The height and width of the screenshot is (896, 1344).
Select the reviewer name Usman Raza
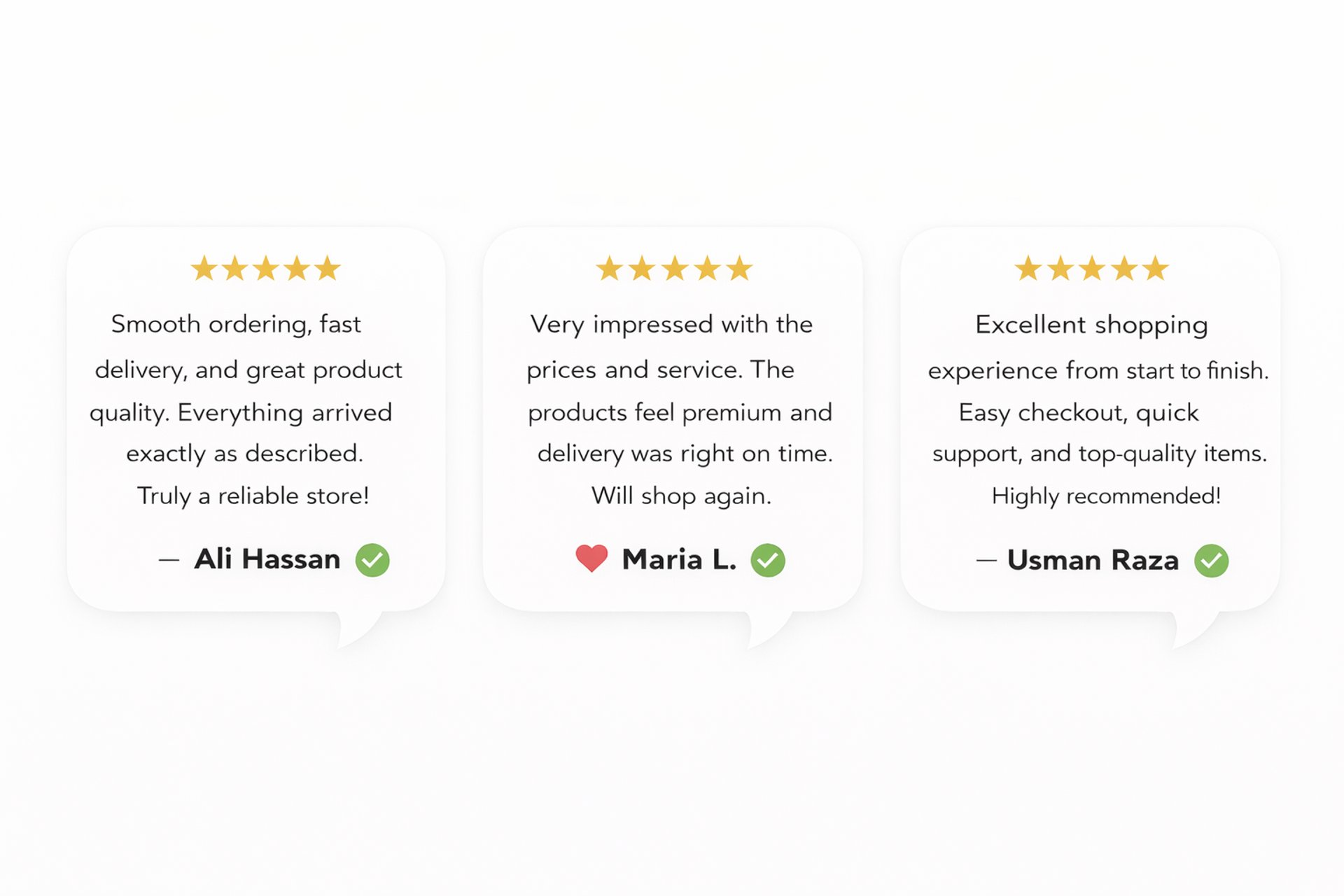pos(1093,560)
